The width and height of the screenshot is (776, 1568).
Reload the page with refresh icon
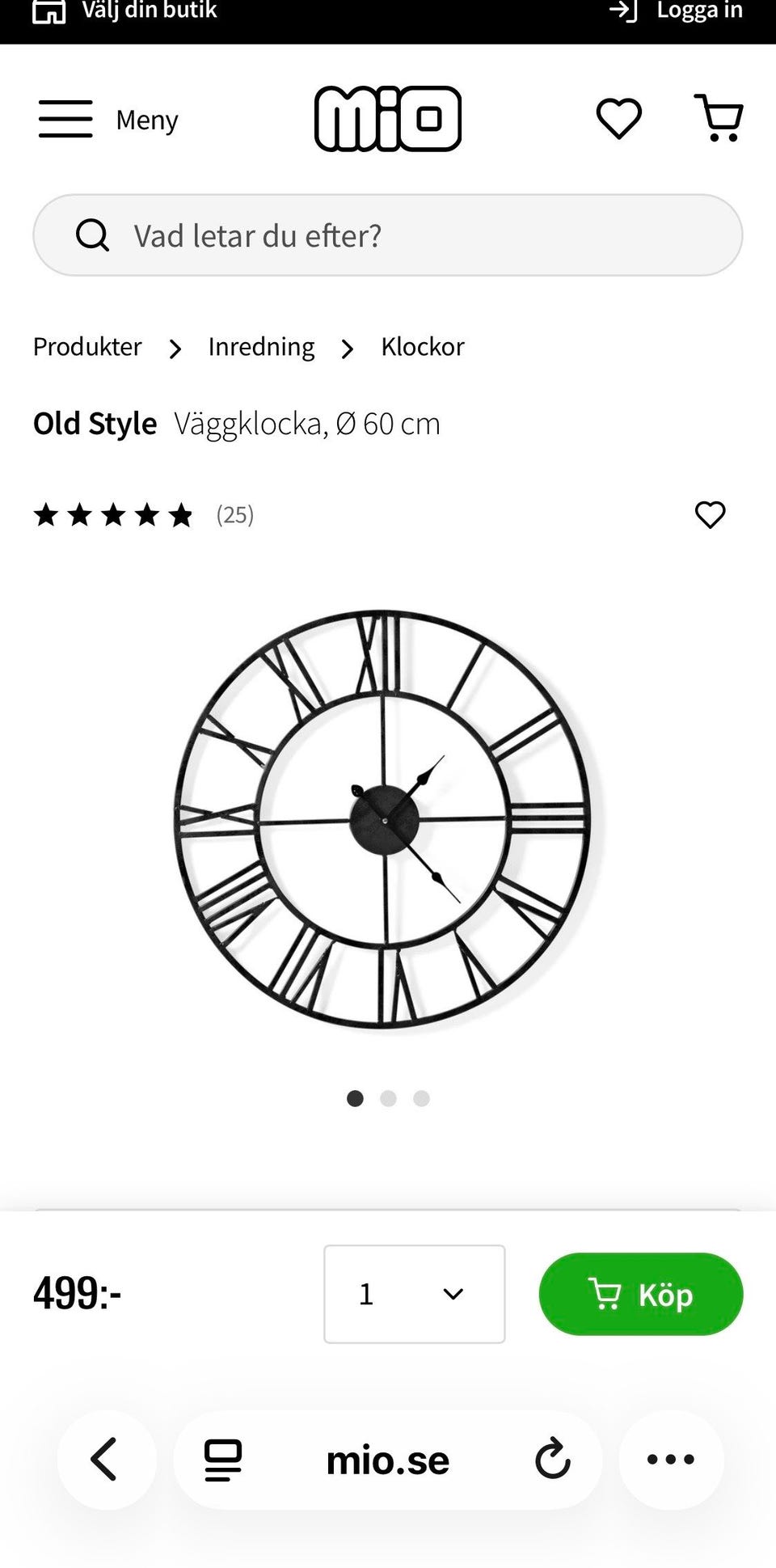[x=553, y=1460]
